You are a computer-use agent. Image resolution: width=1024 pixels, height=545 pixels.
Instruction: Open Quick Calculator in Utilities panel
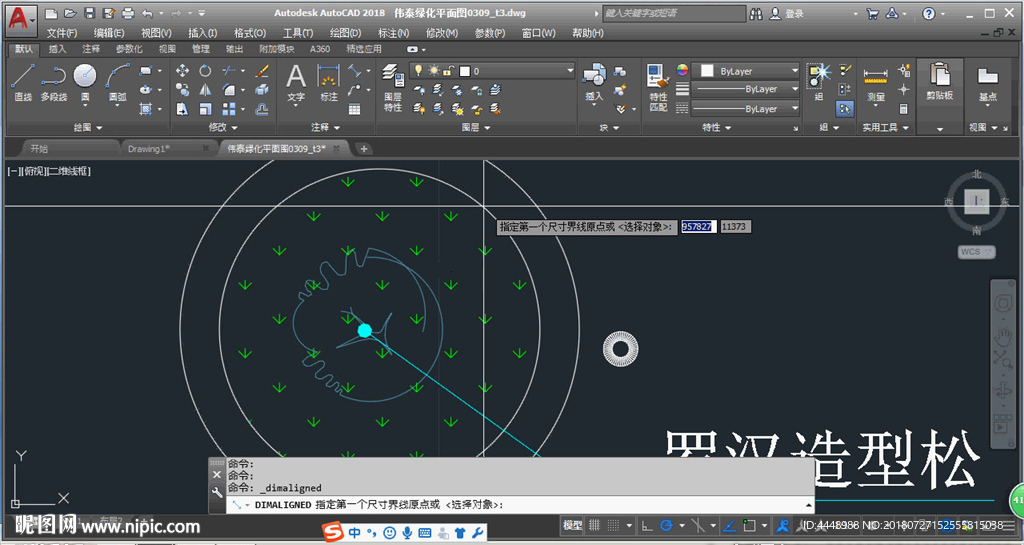904,109
